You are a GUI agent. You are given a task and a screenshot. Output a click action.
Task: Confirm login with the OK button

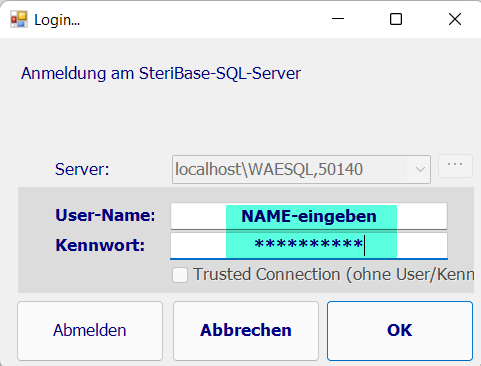click(400, 331)
